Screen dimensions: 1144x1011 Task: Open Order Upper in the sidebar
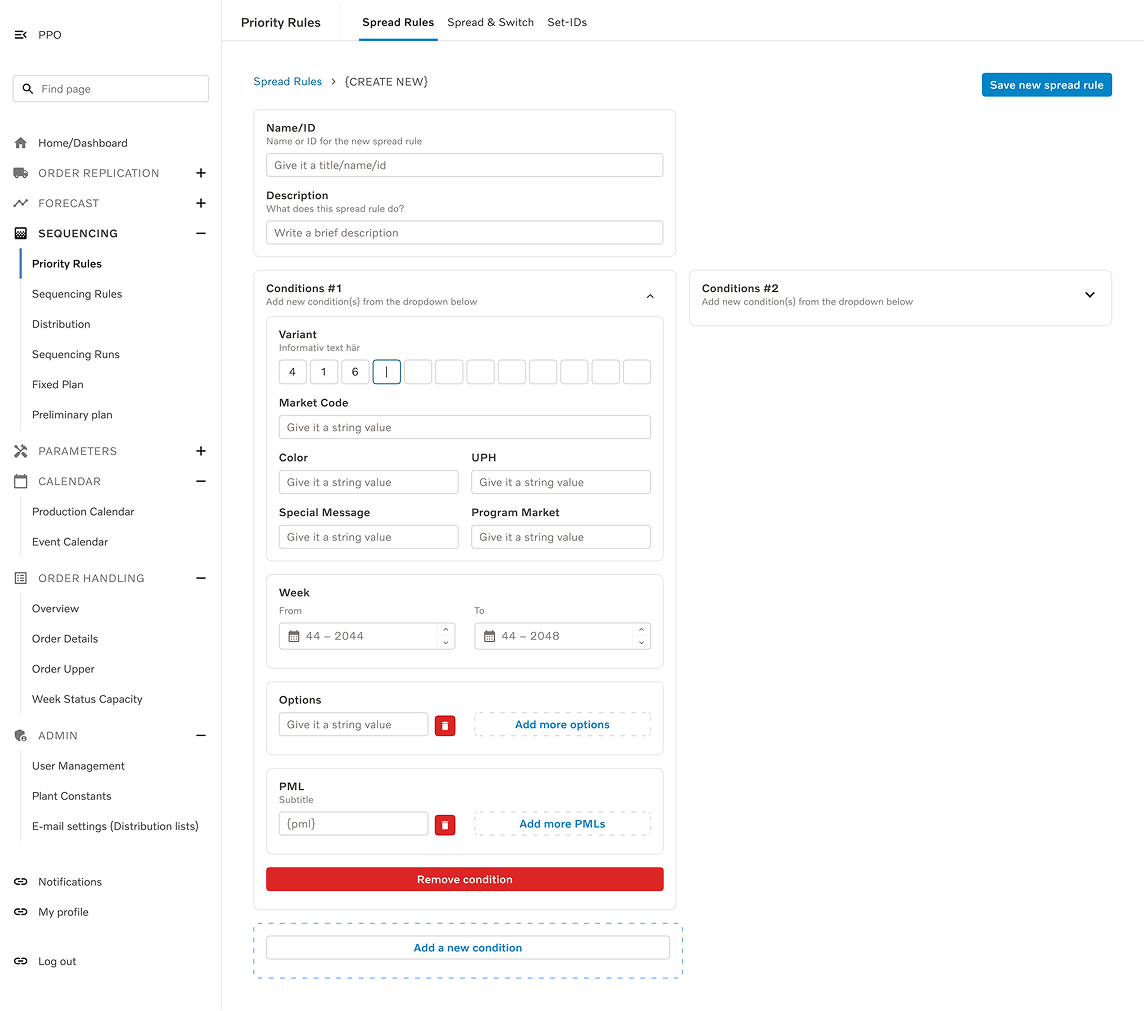tap(63, 670)
